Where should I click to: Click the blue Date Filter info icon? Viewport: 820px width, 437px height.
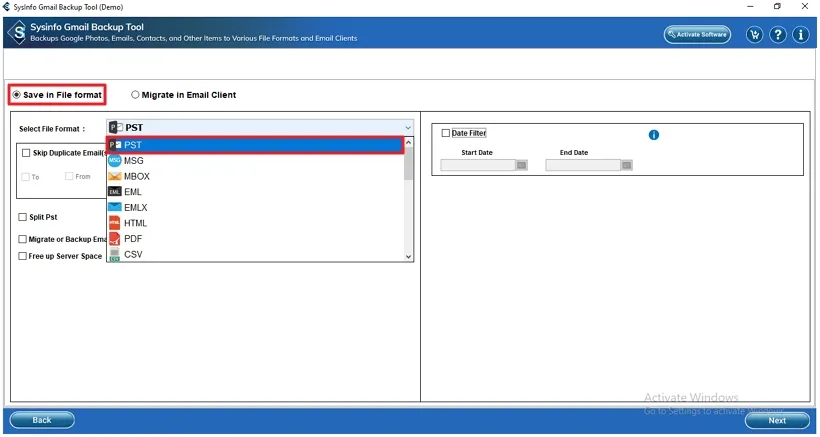(x=654, y=134)
